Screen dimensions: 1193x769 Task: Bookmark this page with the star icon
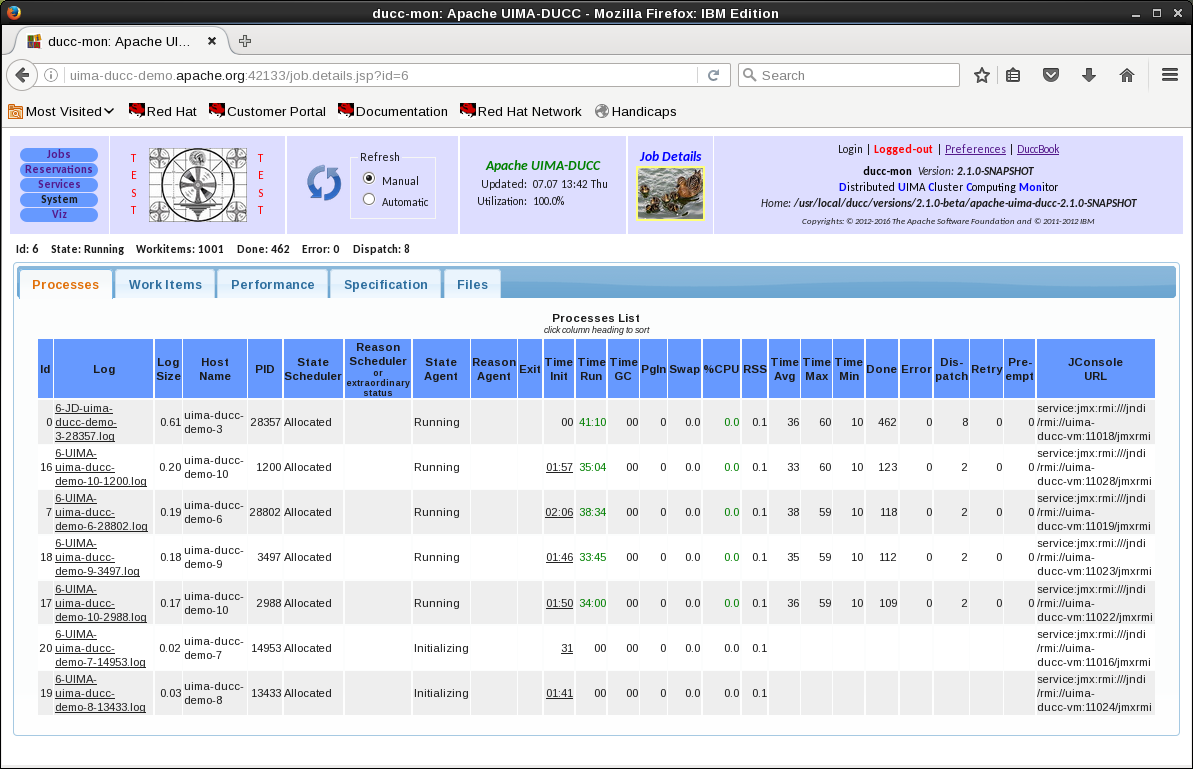tap(982, 75)
